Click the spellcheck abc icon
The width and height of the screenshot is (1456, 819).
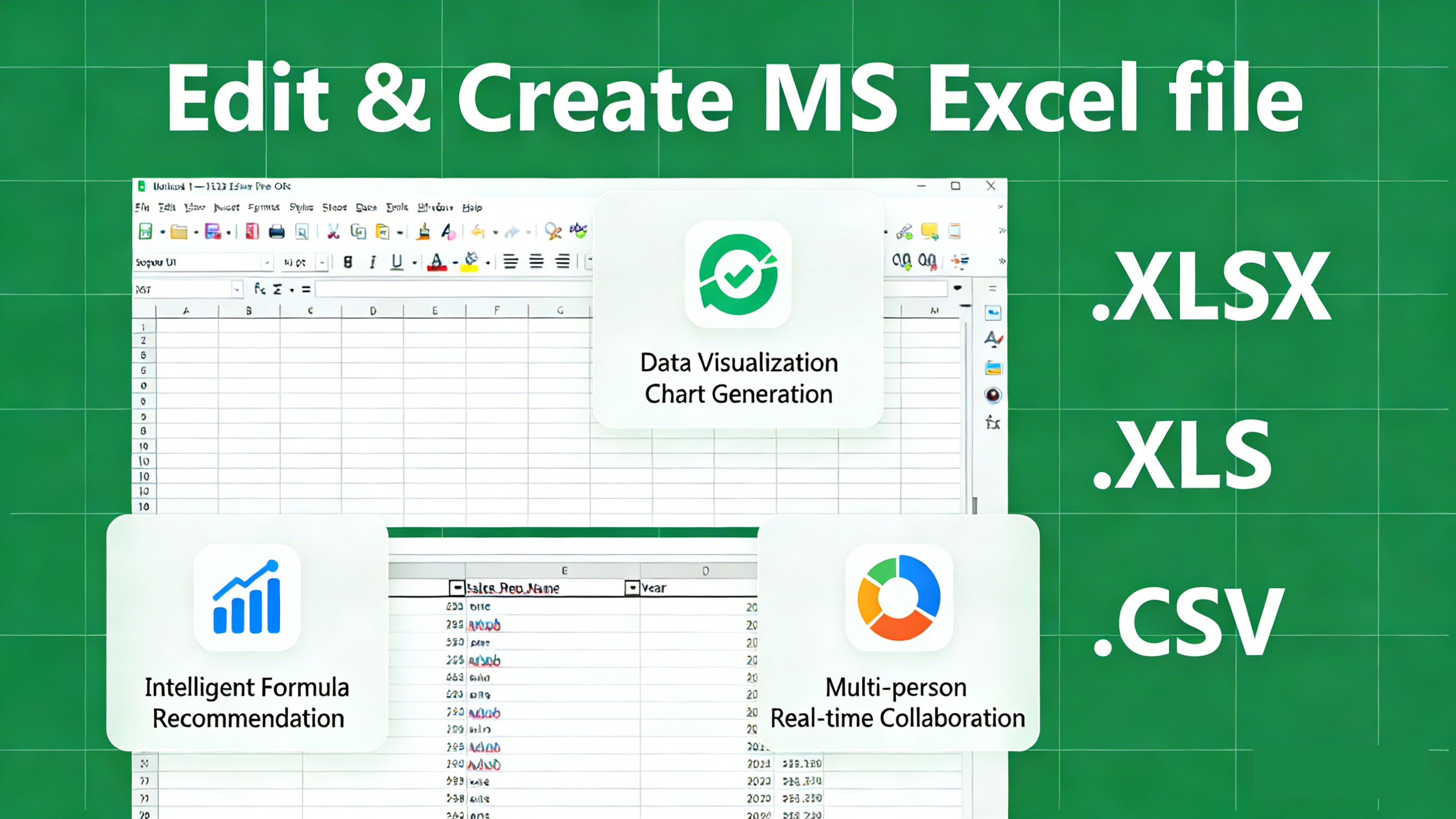579,230
